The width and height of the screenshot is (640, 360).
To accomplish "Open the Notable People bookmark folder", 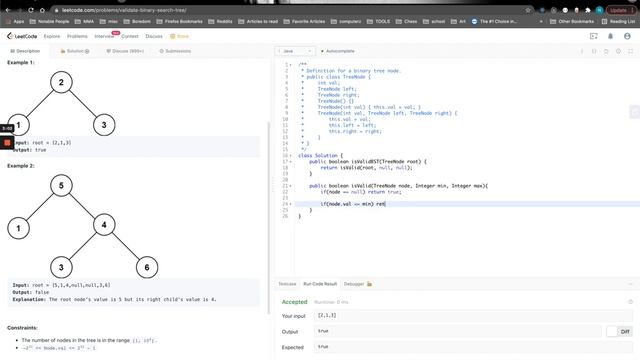I will click(49, 21).
